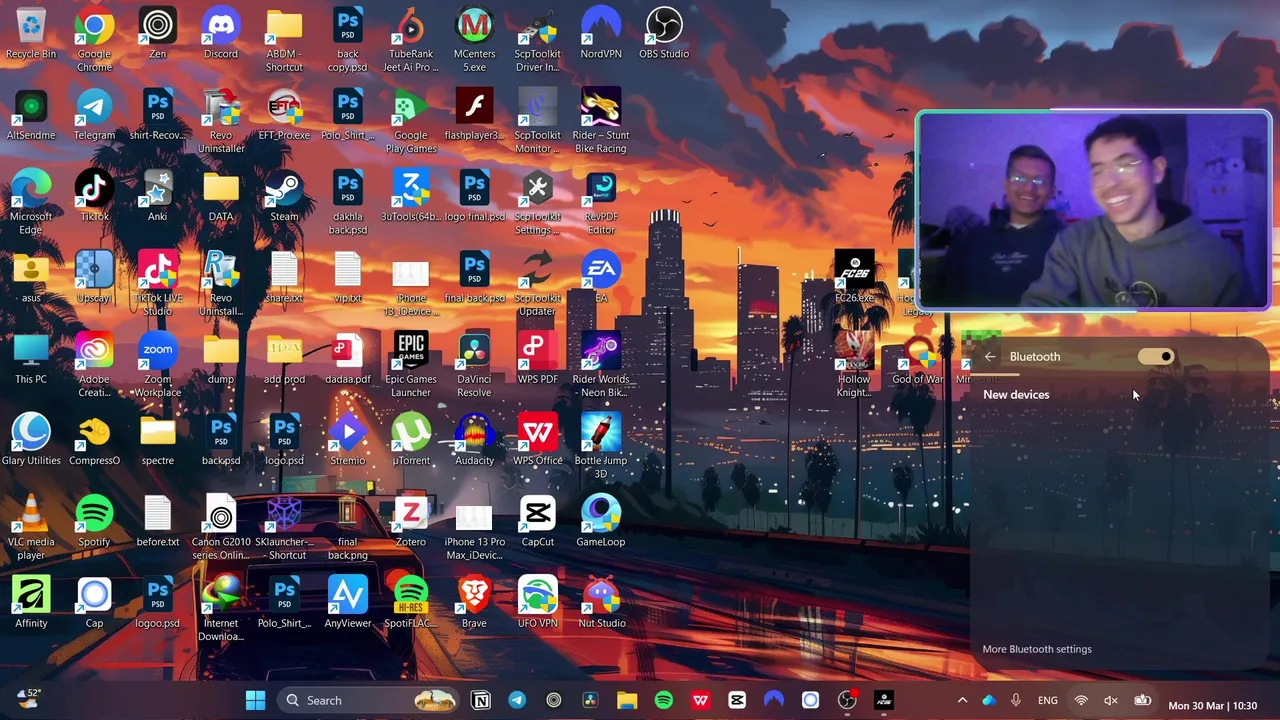
Task: Open the Zoom Workplace desktop icon
Action: (x=157, y=365)
